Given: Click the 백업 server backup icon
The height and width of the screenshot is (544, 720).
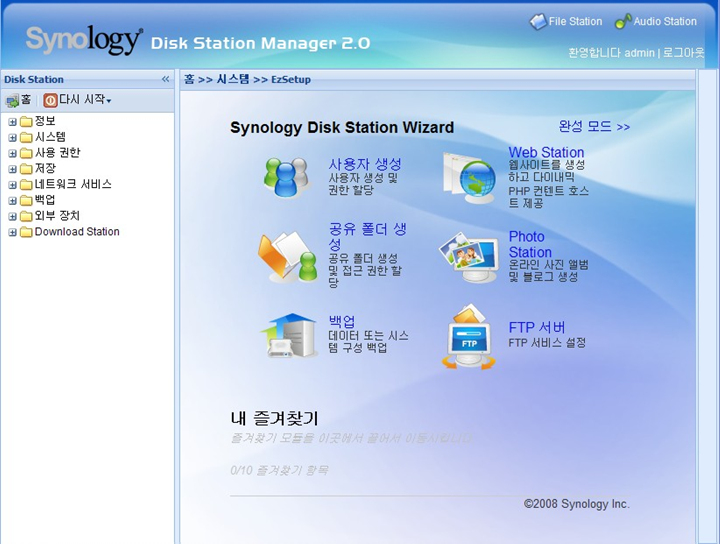Looking at the screenshot, I should click(x=289, y=335).
